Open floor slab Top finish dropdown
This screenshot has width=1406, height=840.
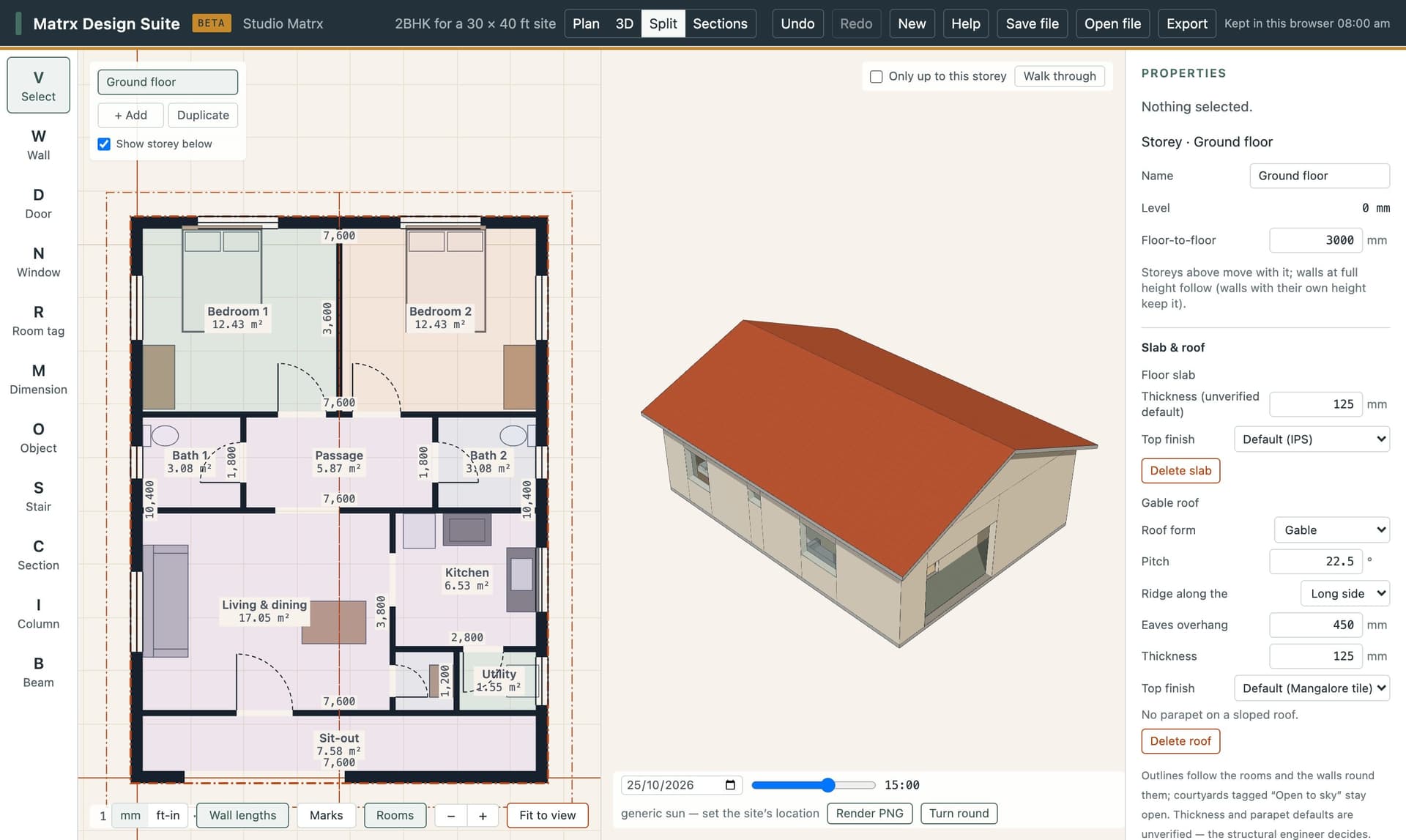[1312, 439]
